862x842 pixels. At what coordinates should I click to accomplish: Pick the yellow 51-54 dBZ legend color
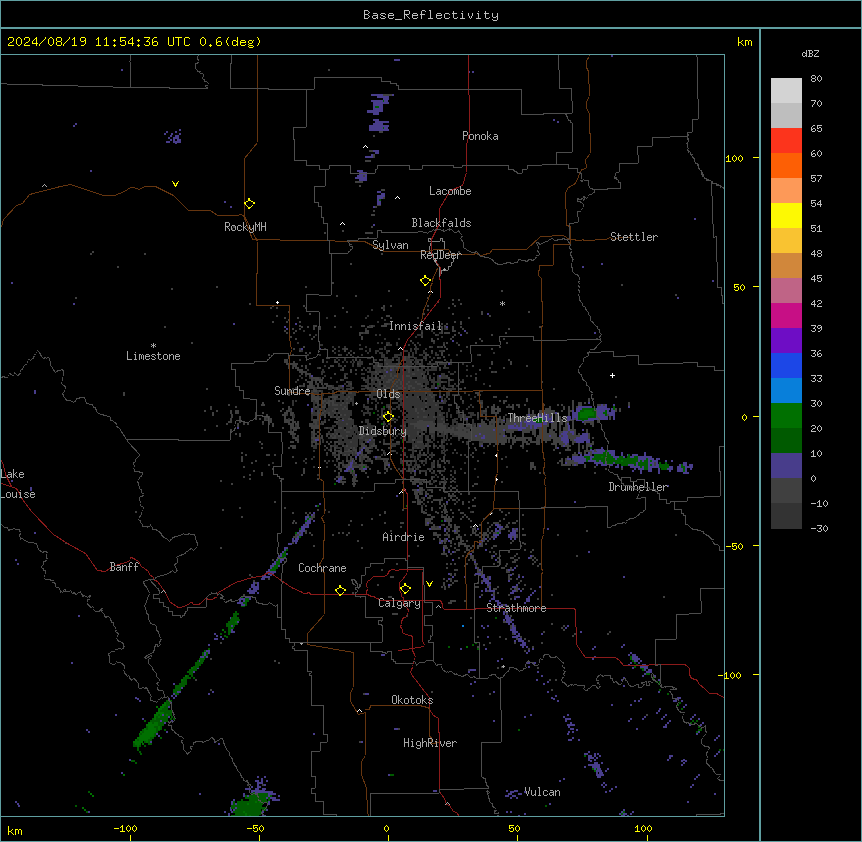(x=786, y=215)
